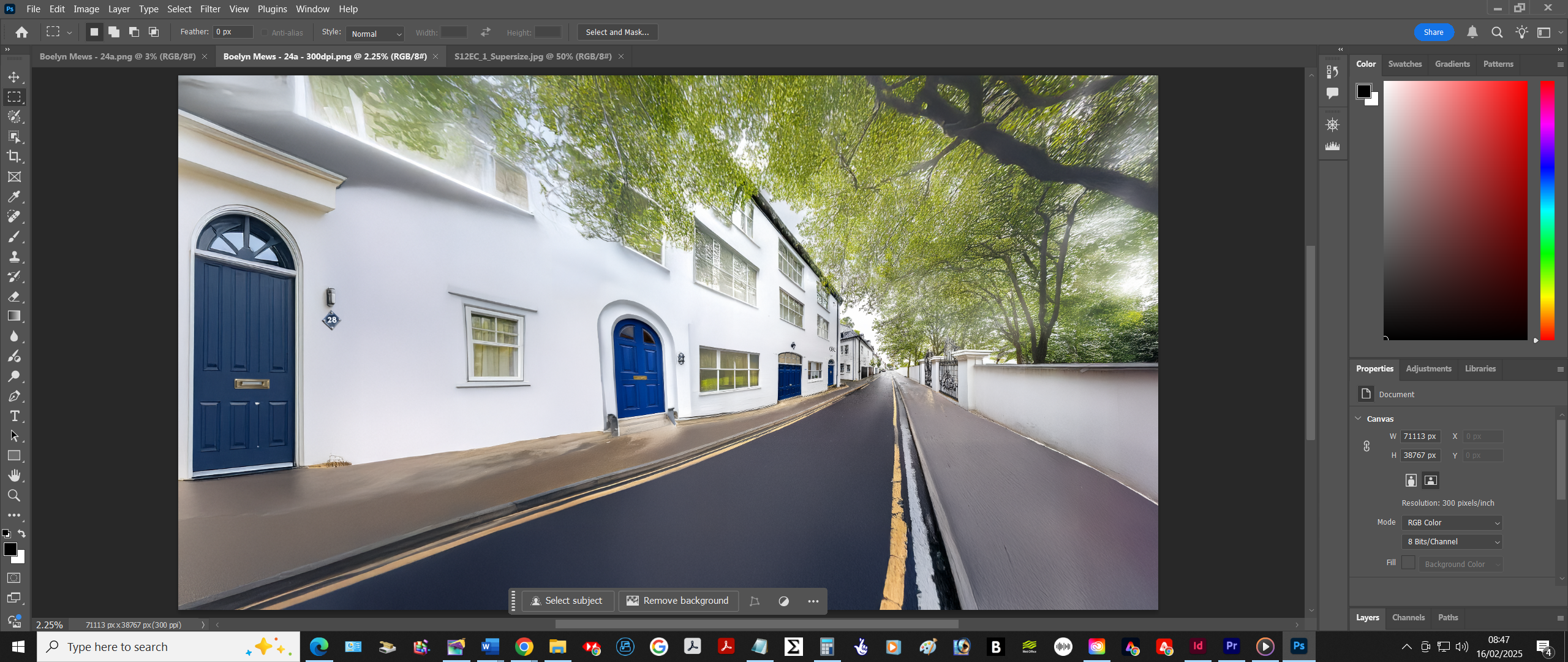Click the Select subject button
This screenshot has height=662, width=1568.
(x=567, y=601)
